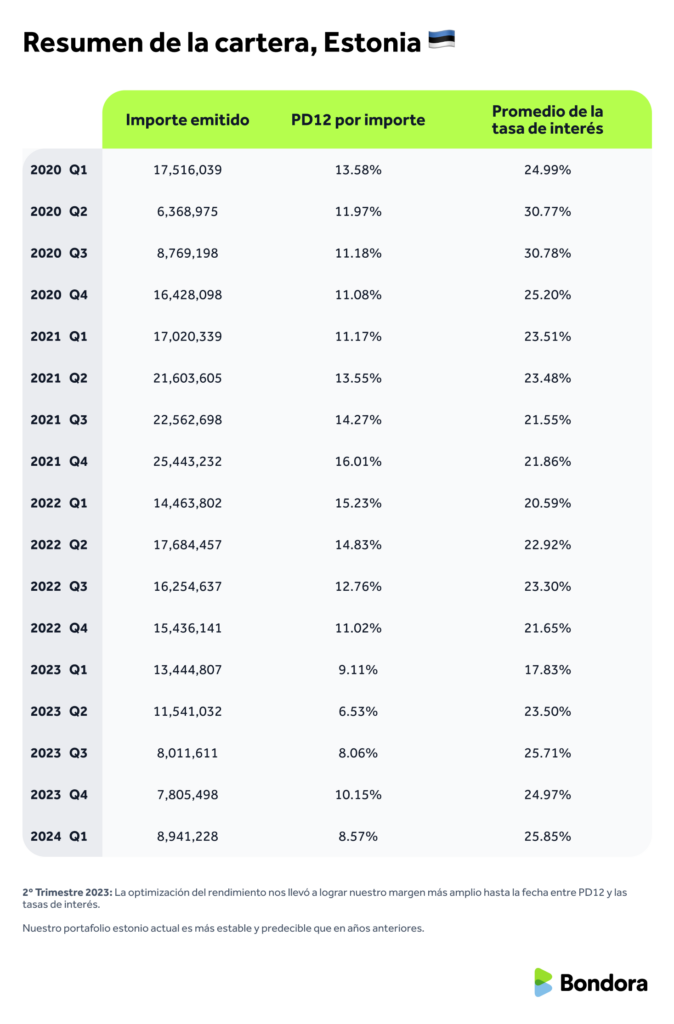Click the 'Resumen de la cartera, Estonia' title

click(220, 43)
